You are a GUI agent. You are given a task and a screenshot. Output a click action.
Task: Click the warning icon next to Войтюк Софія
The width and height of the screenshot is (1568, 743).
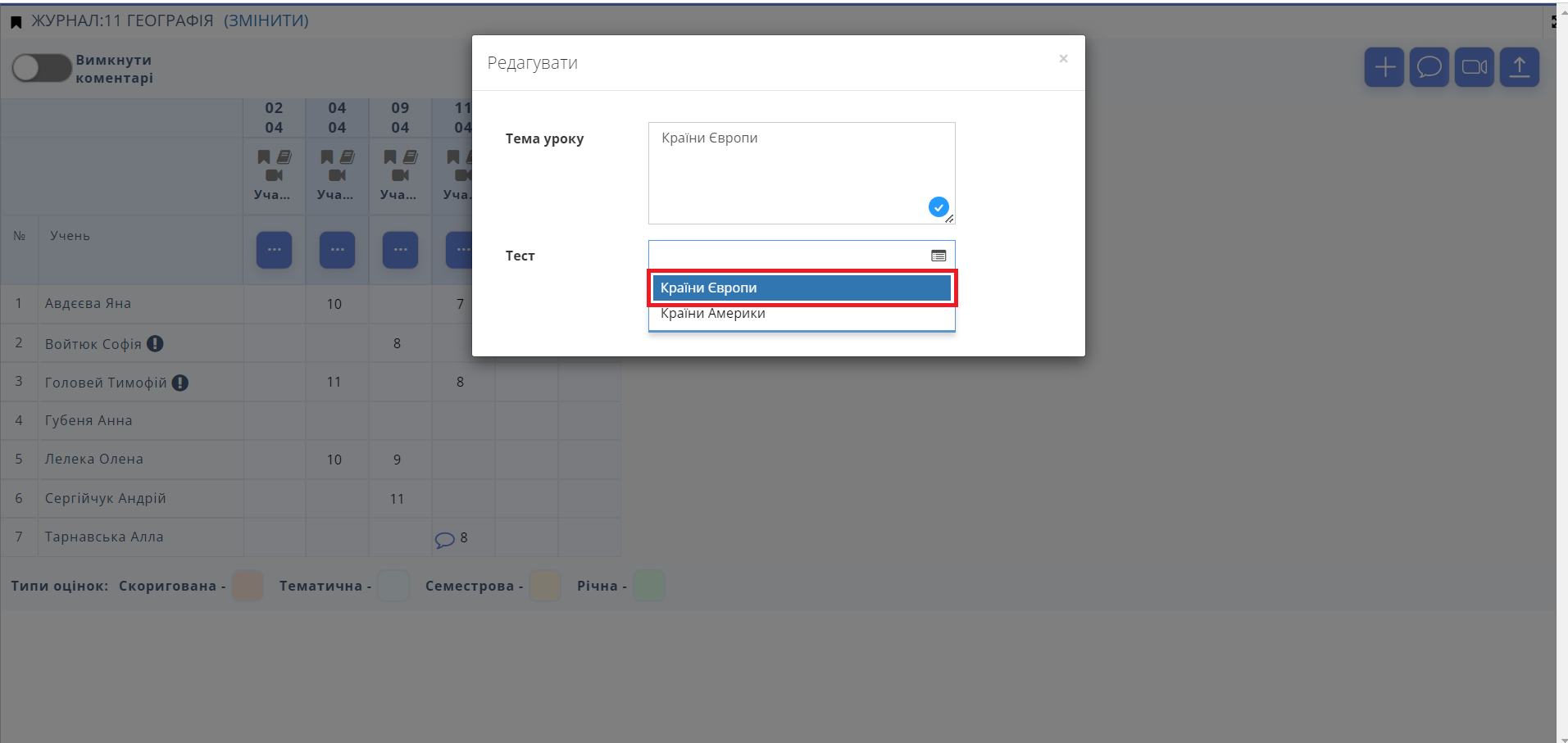(x=155, y=344)
